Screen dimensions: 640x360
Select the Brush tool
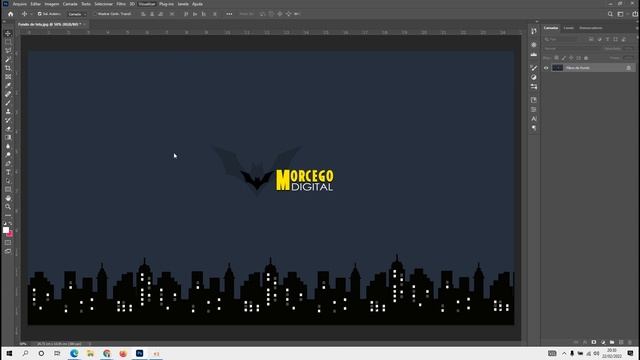point(8,103)
